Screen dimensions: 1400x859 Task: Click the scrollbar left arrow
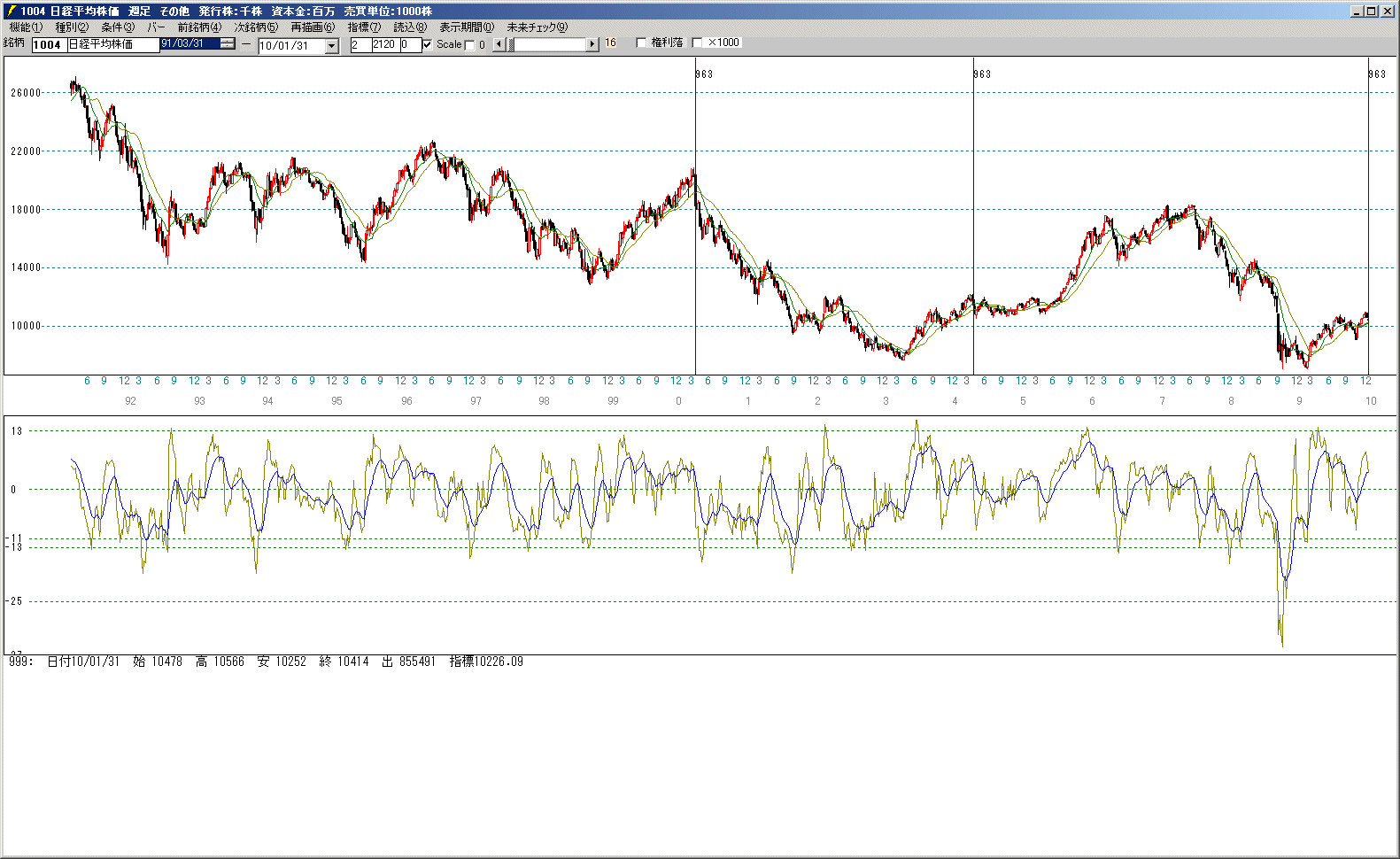[499, 44]
